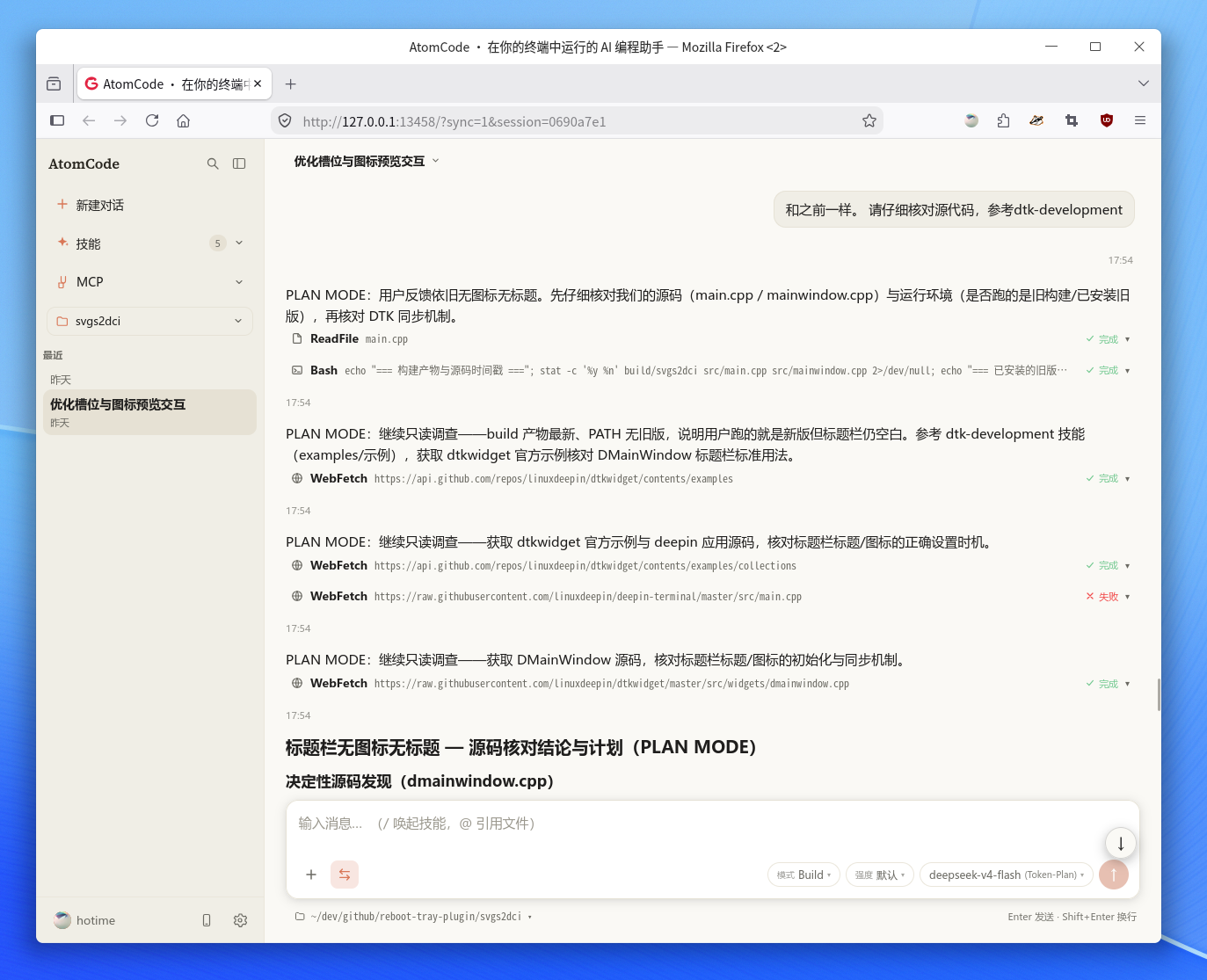Click the crop screenshot extension icon
Viewport: 1207px width, 980px height.
(x=1072, y=120)
